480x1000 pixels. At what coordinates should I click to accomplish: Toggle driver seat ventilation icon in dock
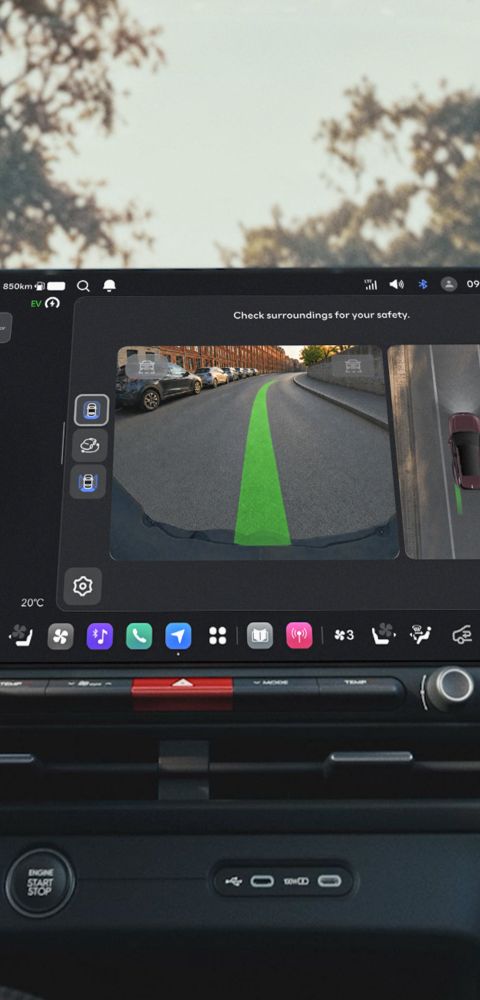[21, 635]
